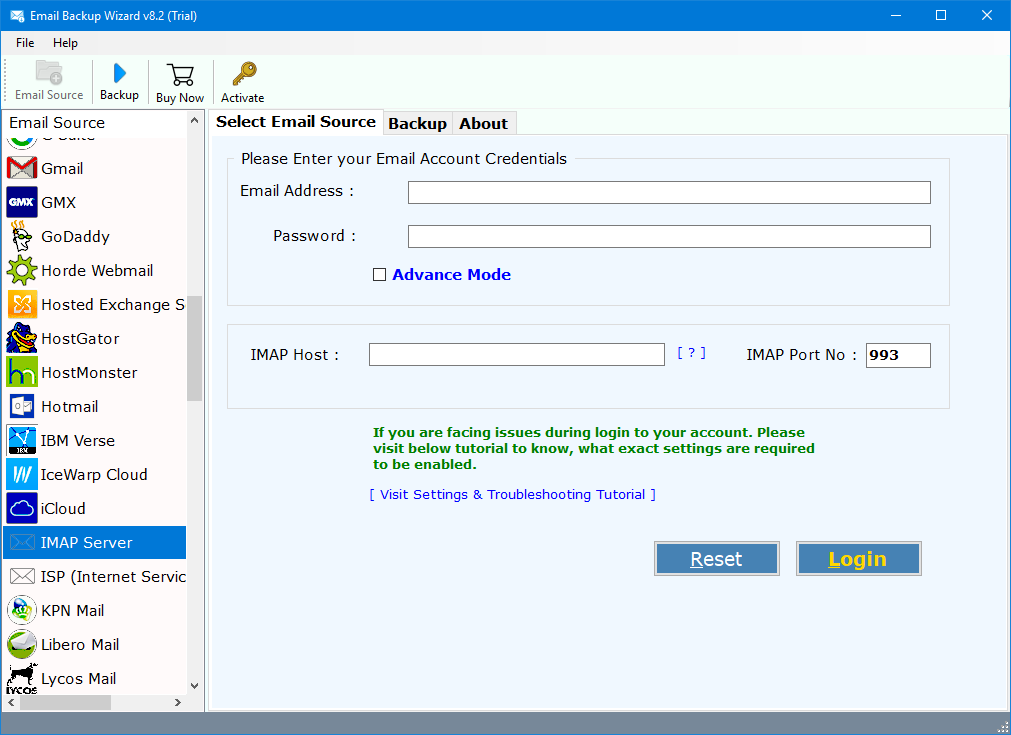1011x735 pixels.
Task: Select the Gmail text entry
Action: [x=62, y=169]
